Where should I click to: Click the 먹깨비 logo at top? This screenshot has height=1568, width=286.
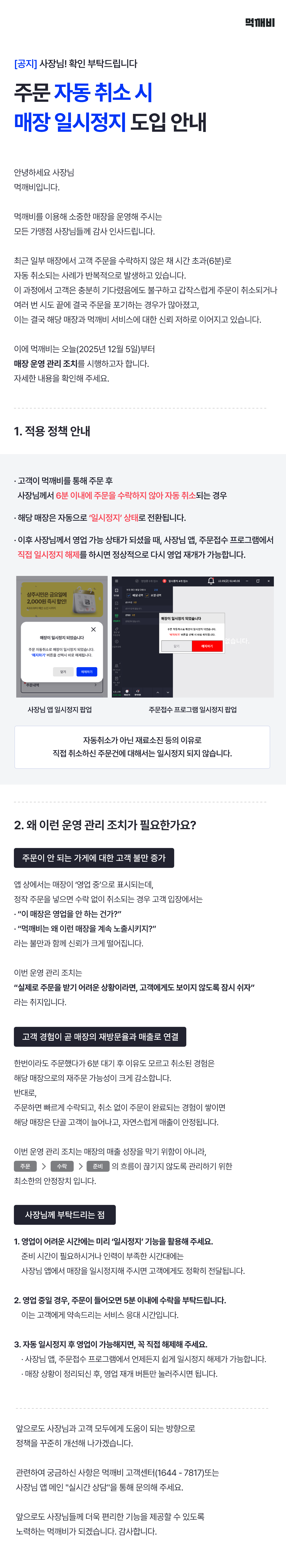(260, 22)
